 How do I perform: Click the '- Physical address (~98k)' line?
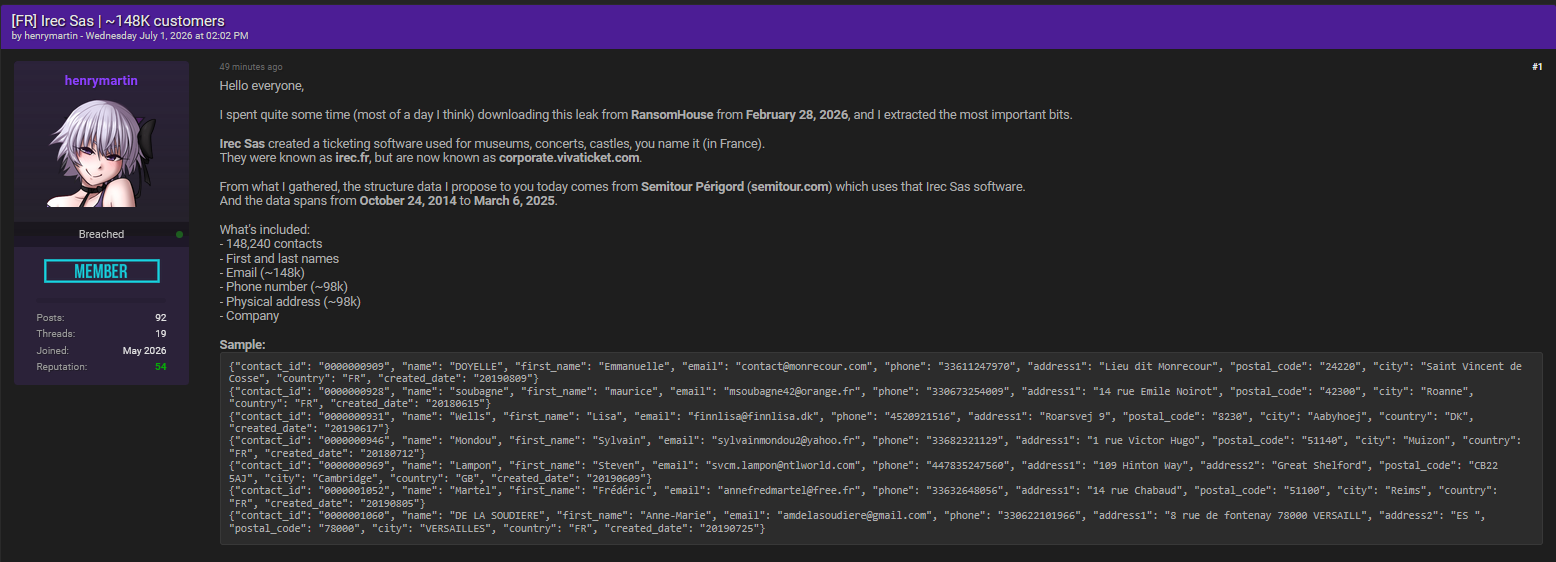[290, 301]
